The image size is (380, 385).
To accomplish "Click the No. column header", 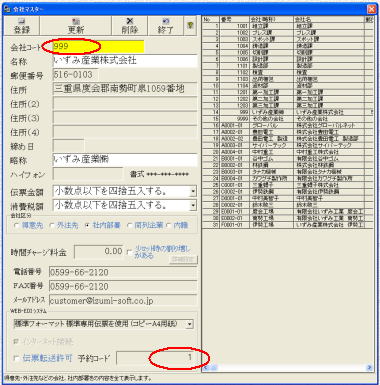I will (x=211, y=19).
